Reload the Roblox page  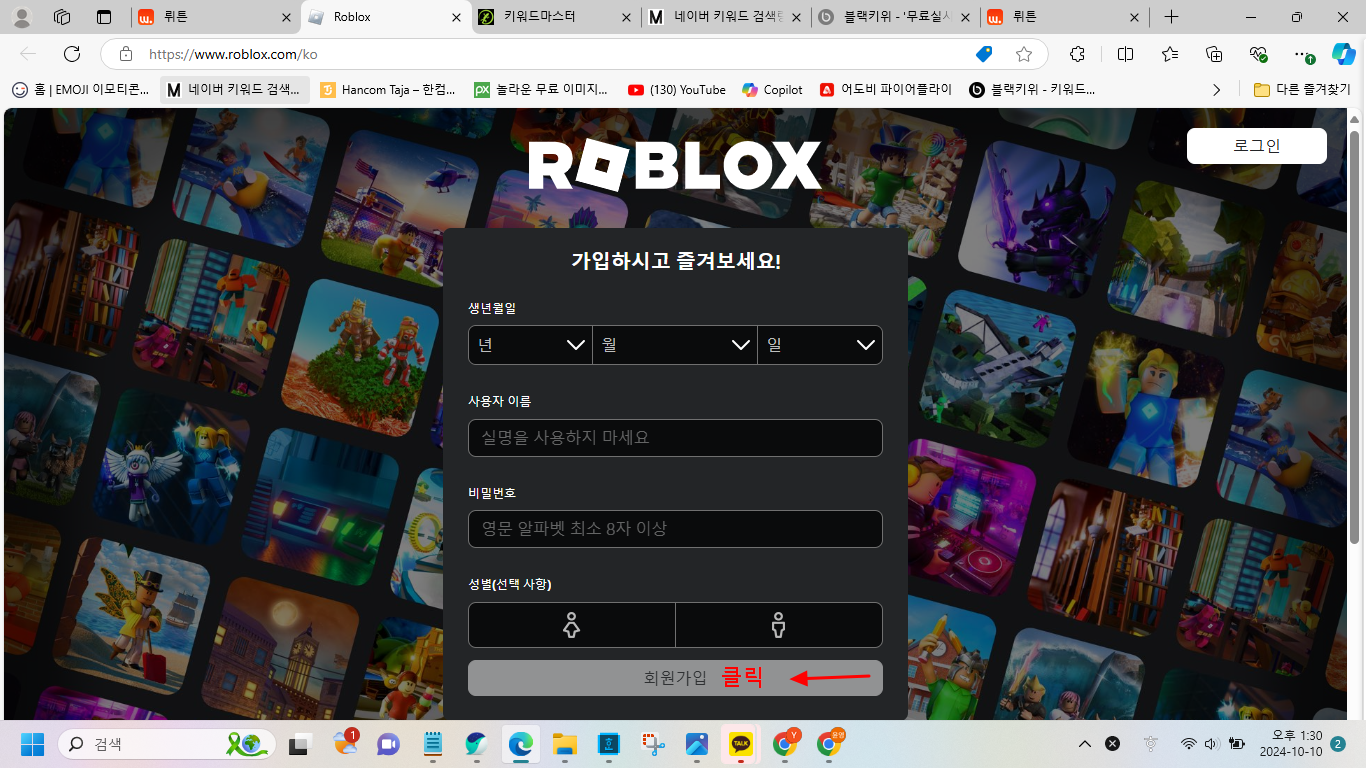click(72, 54)
